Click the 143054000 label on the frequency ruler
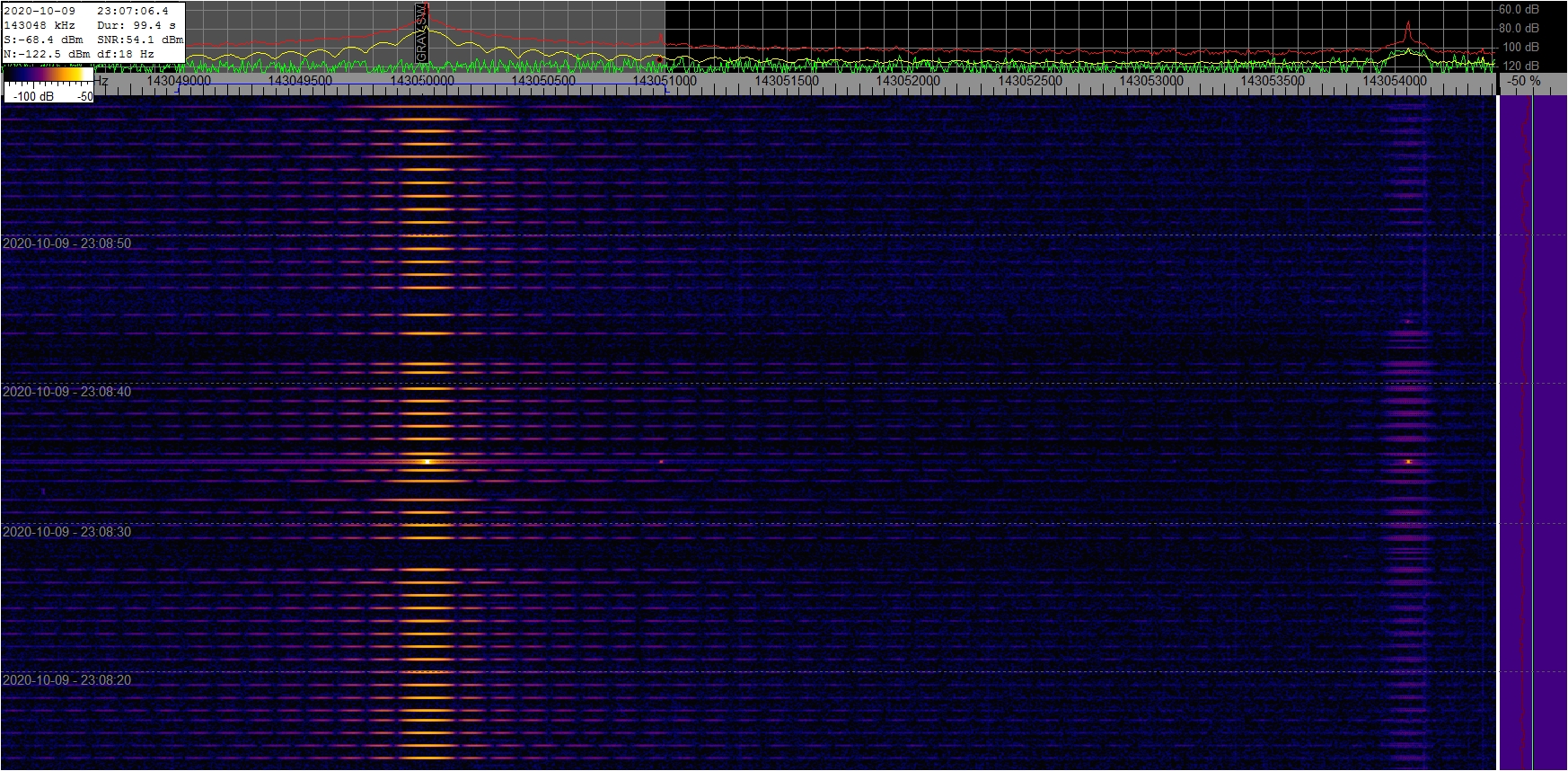Viewport: 1568px width, 771px height. click(x=1395, y=81)
